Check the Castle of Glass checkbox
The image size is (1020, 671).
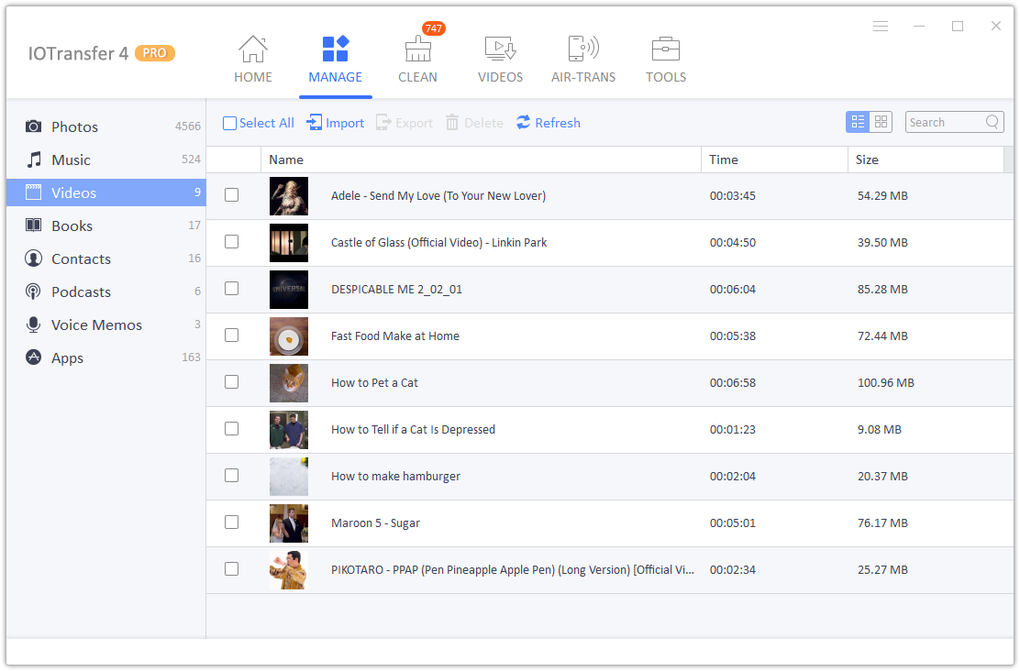pos(232,242)
